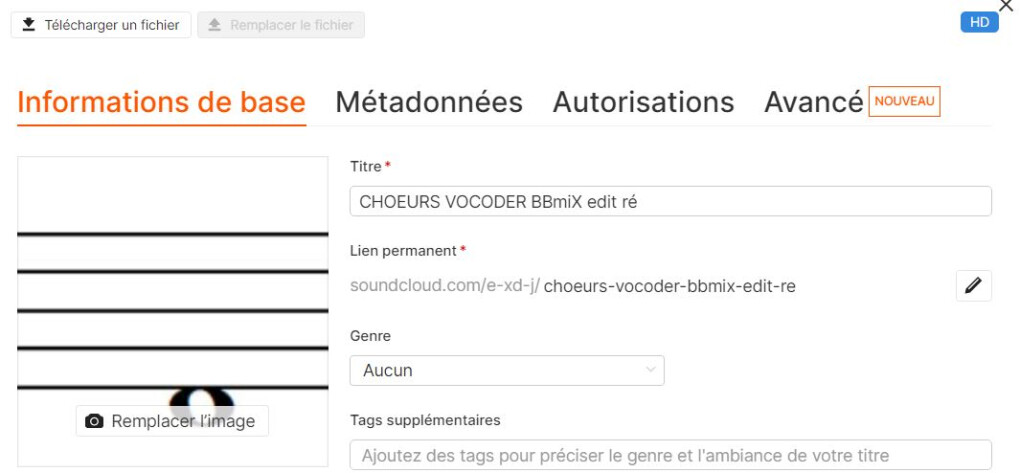This screenshot has width=1020, height=473.
Task: Click the track artwork thumbnail
Action: click(173, 290)
